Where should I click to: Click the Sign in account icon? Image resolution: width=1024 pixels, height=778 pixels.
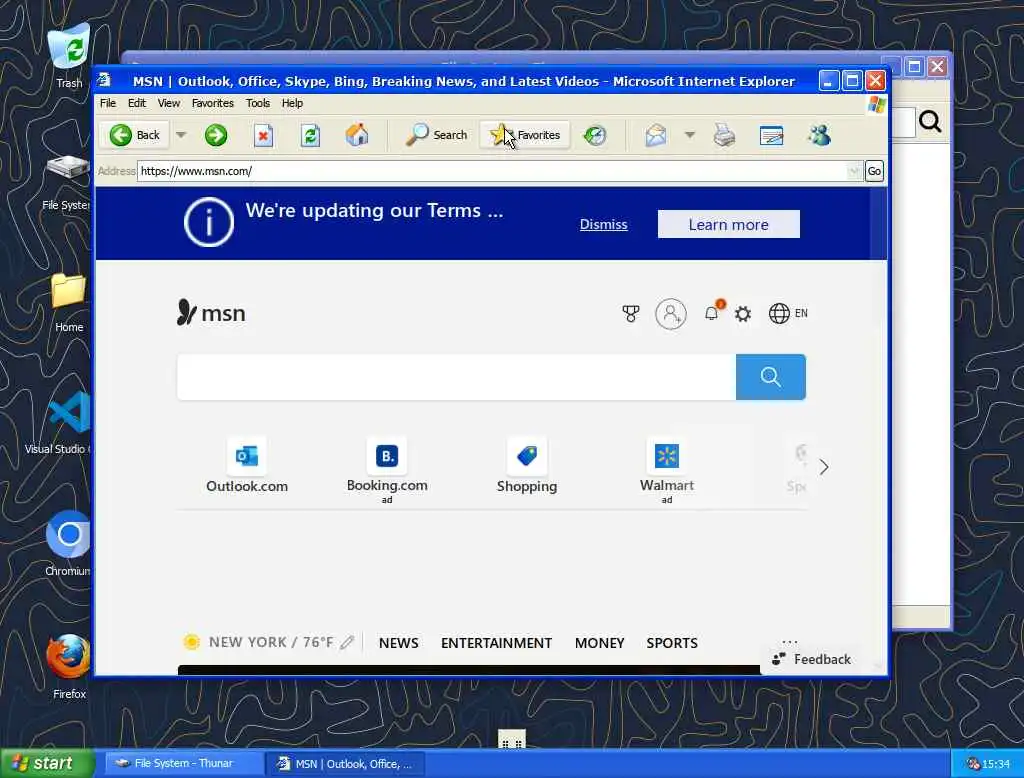pos(671,314)
